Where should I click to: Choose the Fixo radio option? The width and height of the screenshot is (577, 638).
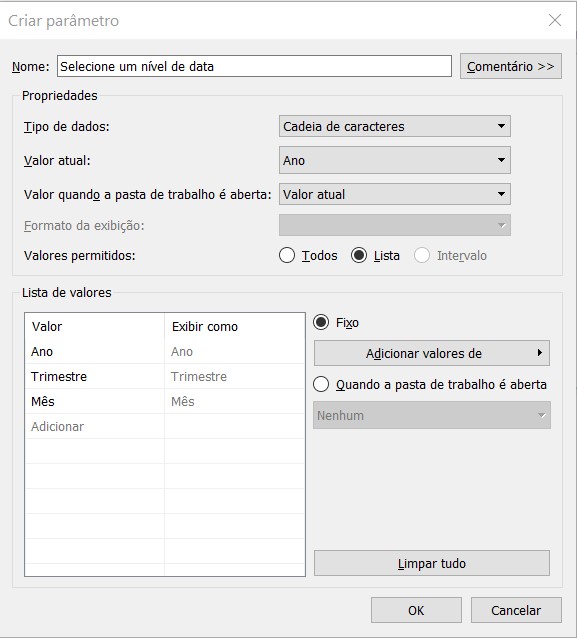pyautogui.click(x=321, y=322)
